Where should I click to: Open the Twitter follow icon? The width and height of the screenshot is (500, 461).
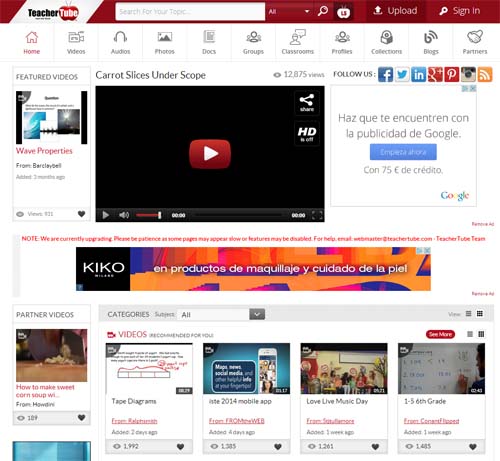[x=402, y=74]
